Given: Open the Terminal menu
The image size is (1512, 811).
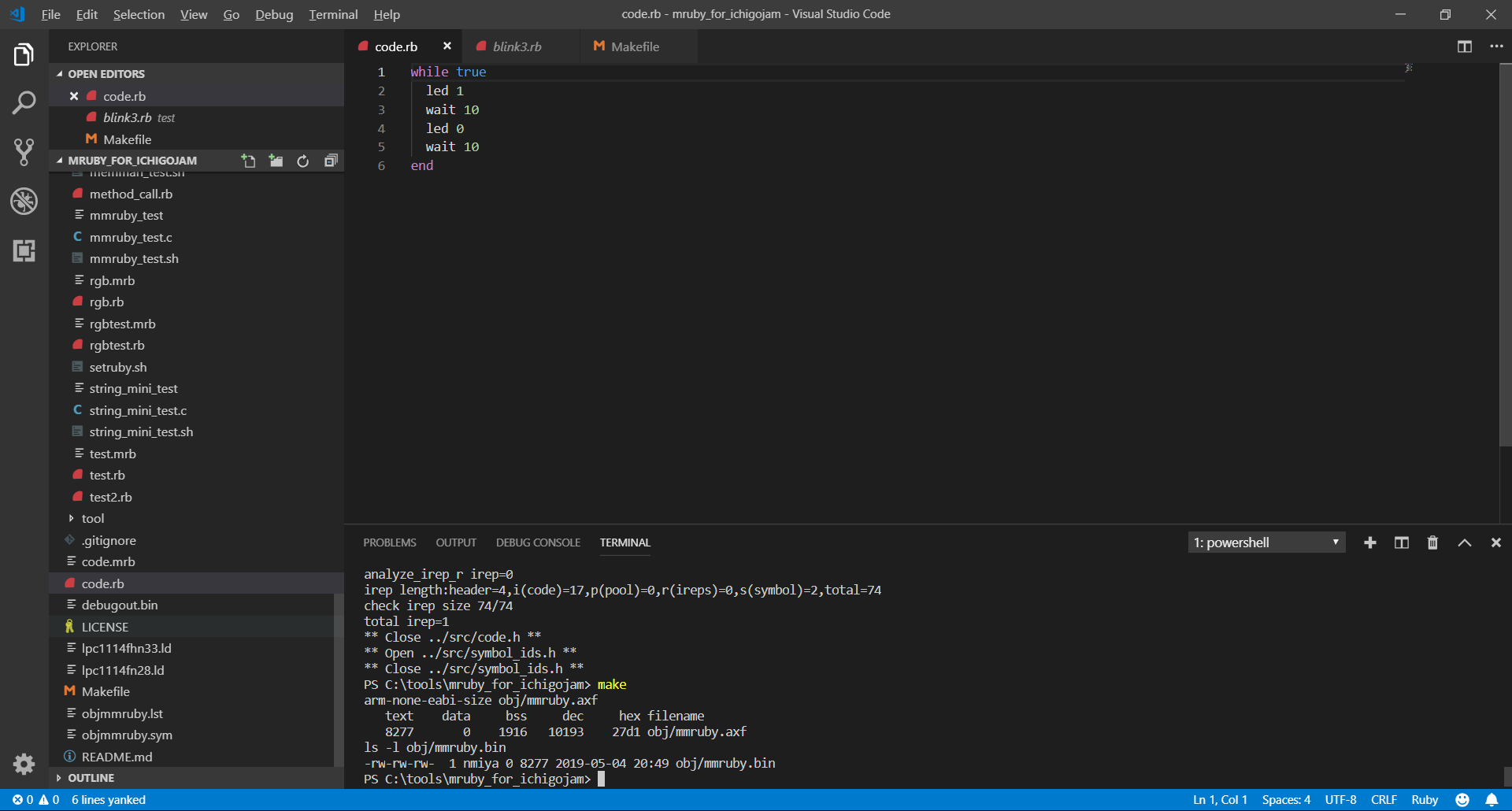Looking at the screenshot, I should click(332, 14).
